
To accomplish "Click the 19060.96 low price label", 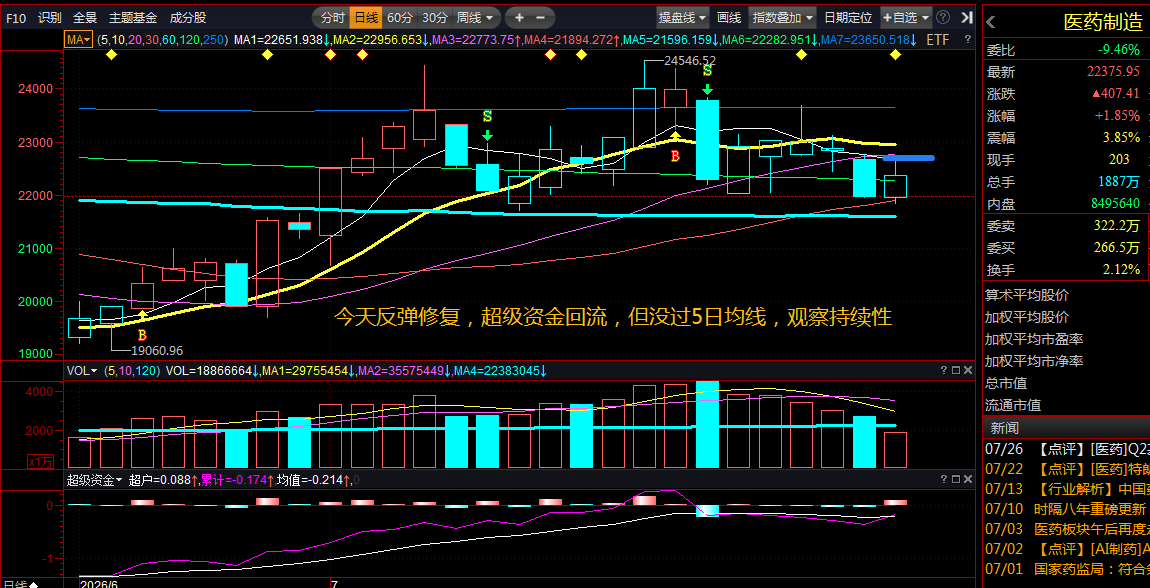I will tap(158, 350).
